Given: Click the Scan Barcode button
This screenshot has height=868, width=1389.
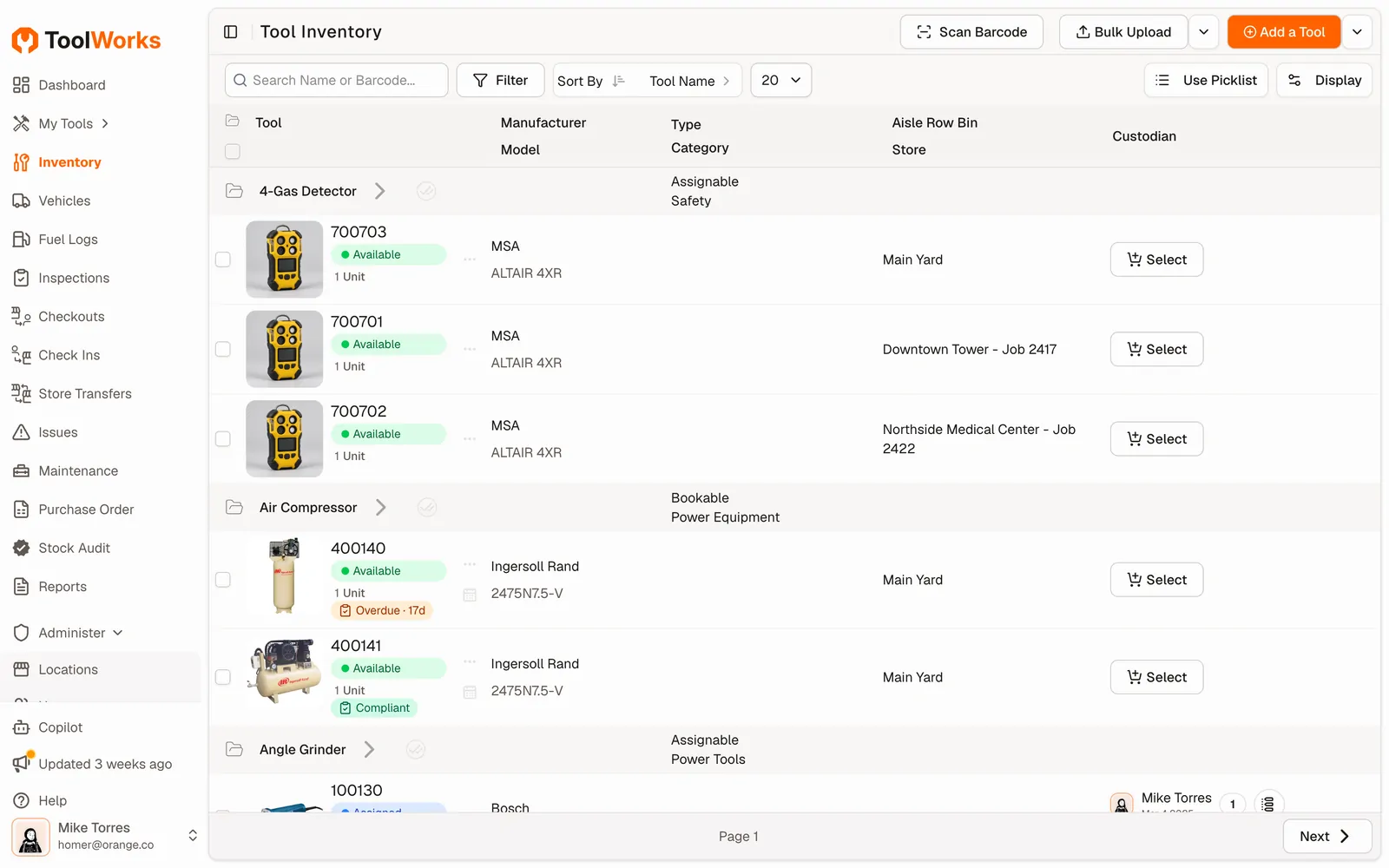Looking at the screenshot, I should point(971,32).
